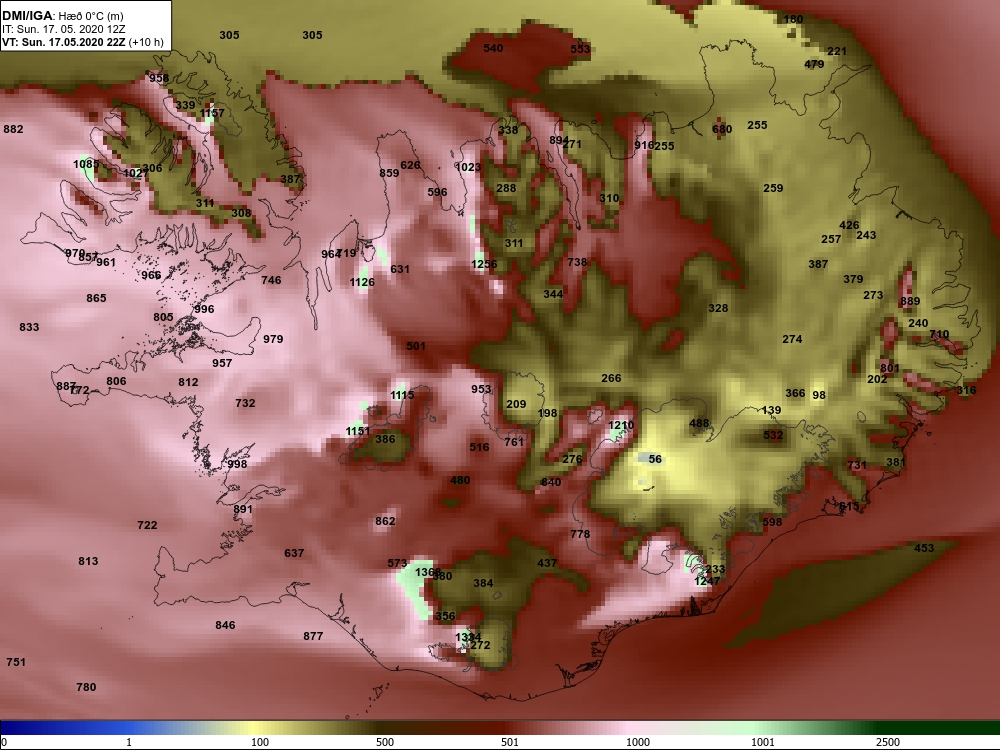The height and width of the screenshot is (750, 1000).
Task: Click the map value '1247'
Action: click(707, 580)
